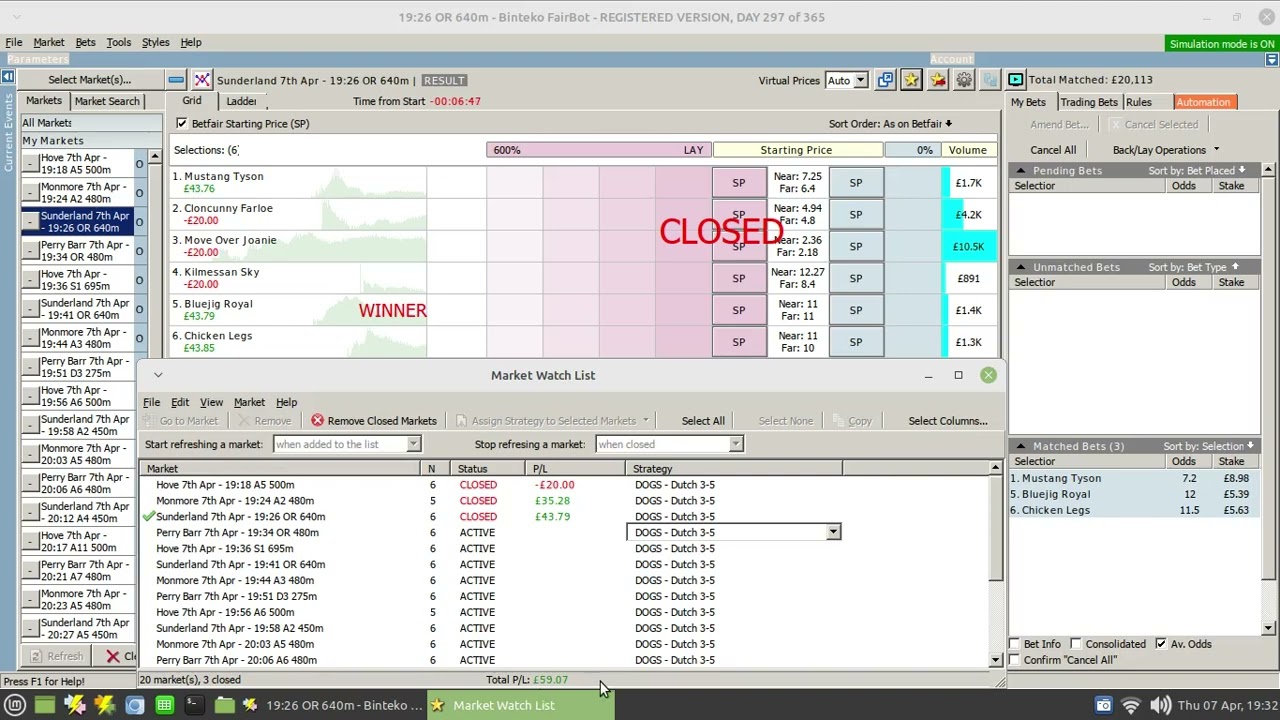
Task: Open the Back/Lay Operations dropdown
Action: pos(1165,150)
